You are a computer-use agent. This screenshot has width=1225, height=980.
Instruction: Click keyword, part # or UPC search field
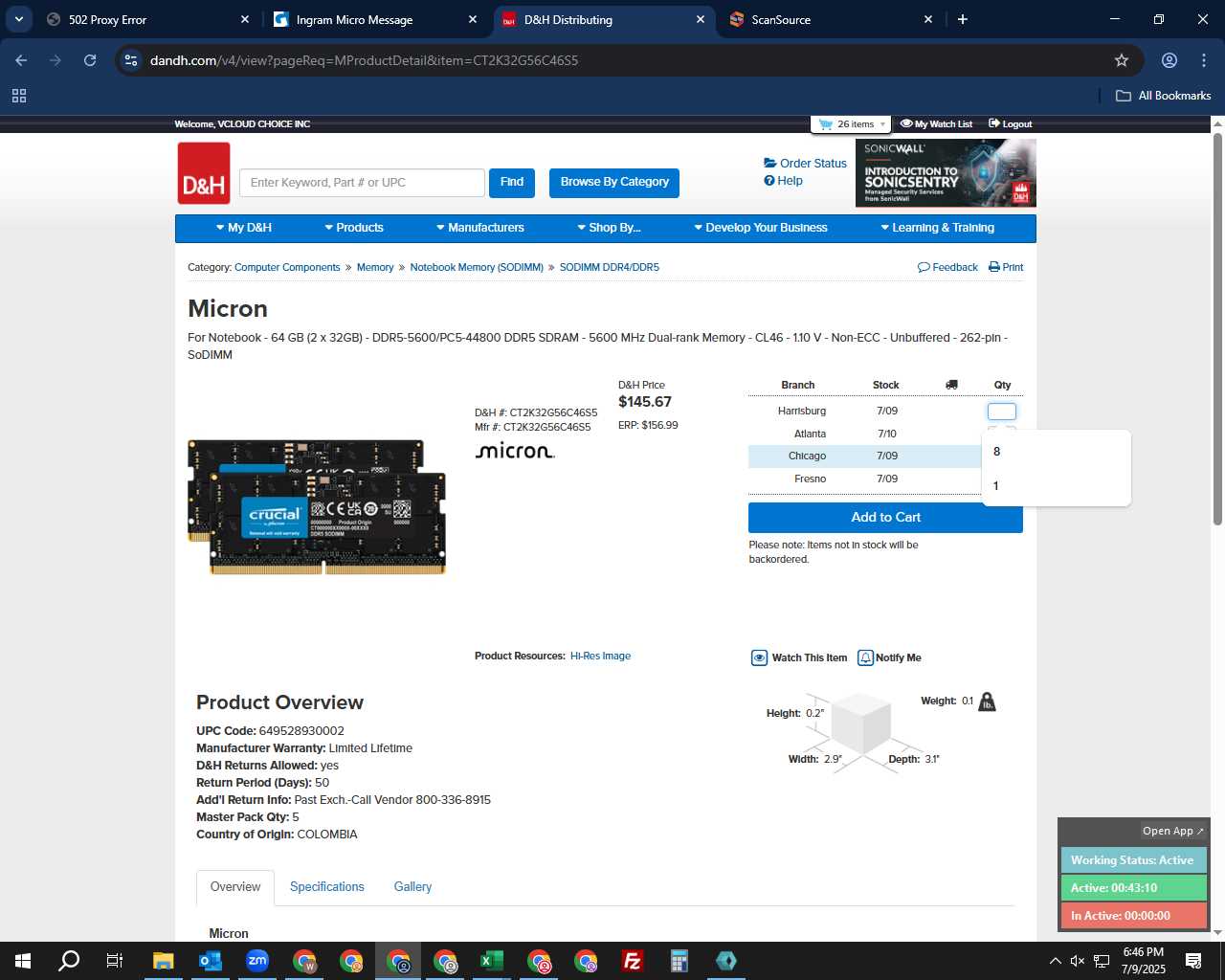tap(362, 183)
